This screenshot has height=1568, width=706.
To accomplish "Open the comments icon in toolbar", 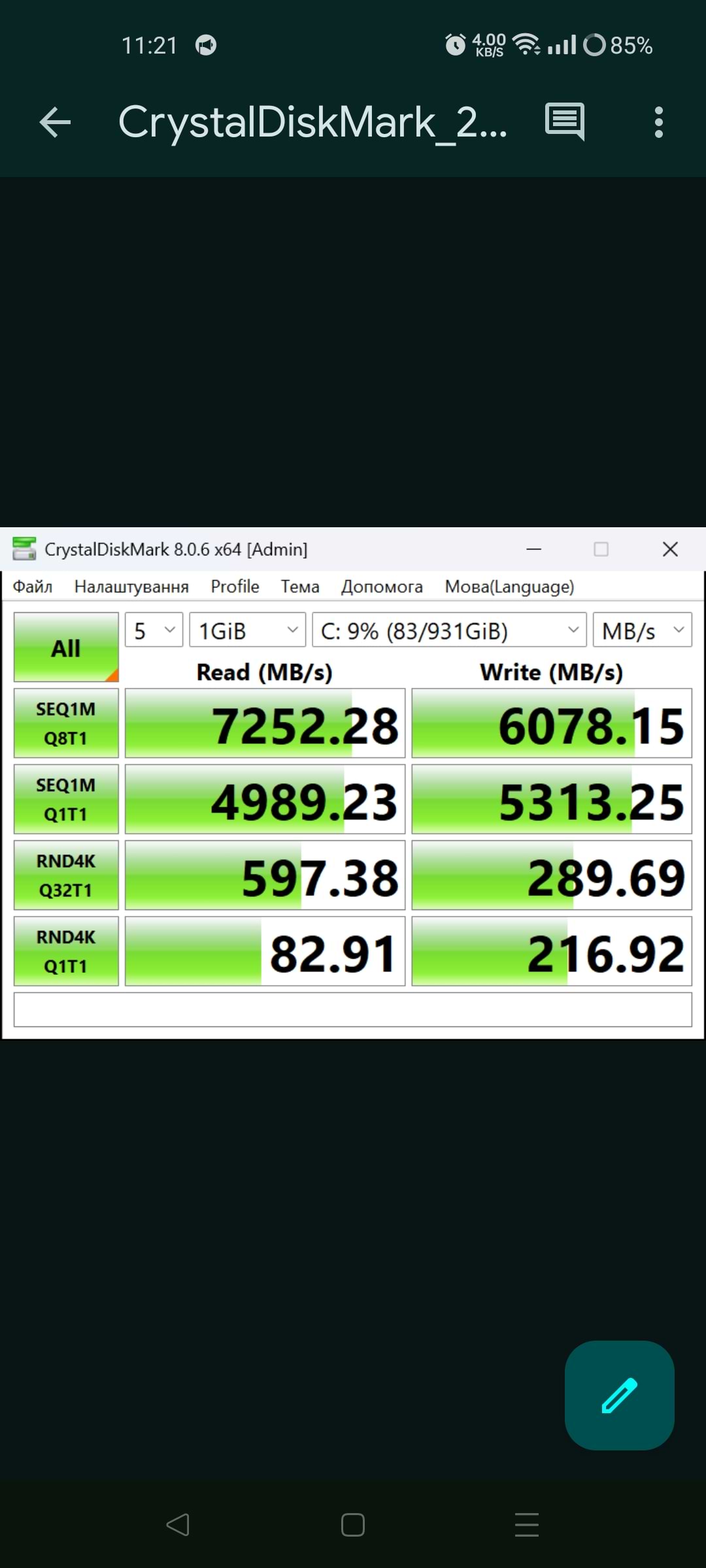I will [x=565, y=122].
